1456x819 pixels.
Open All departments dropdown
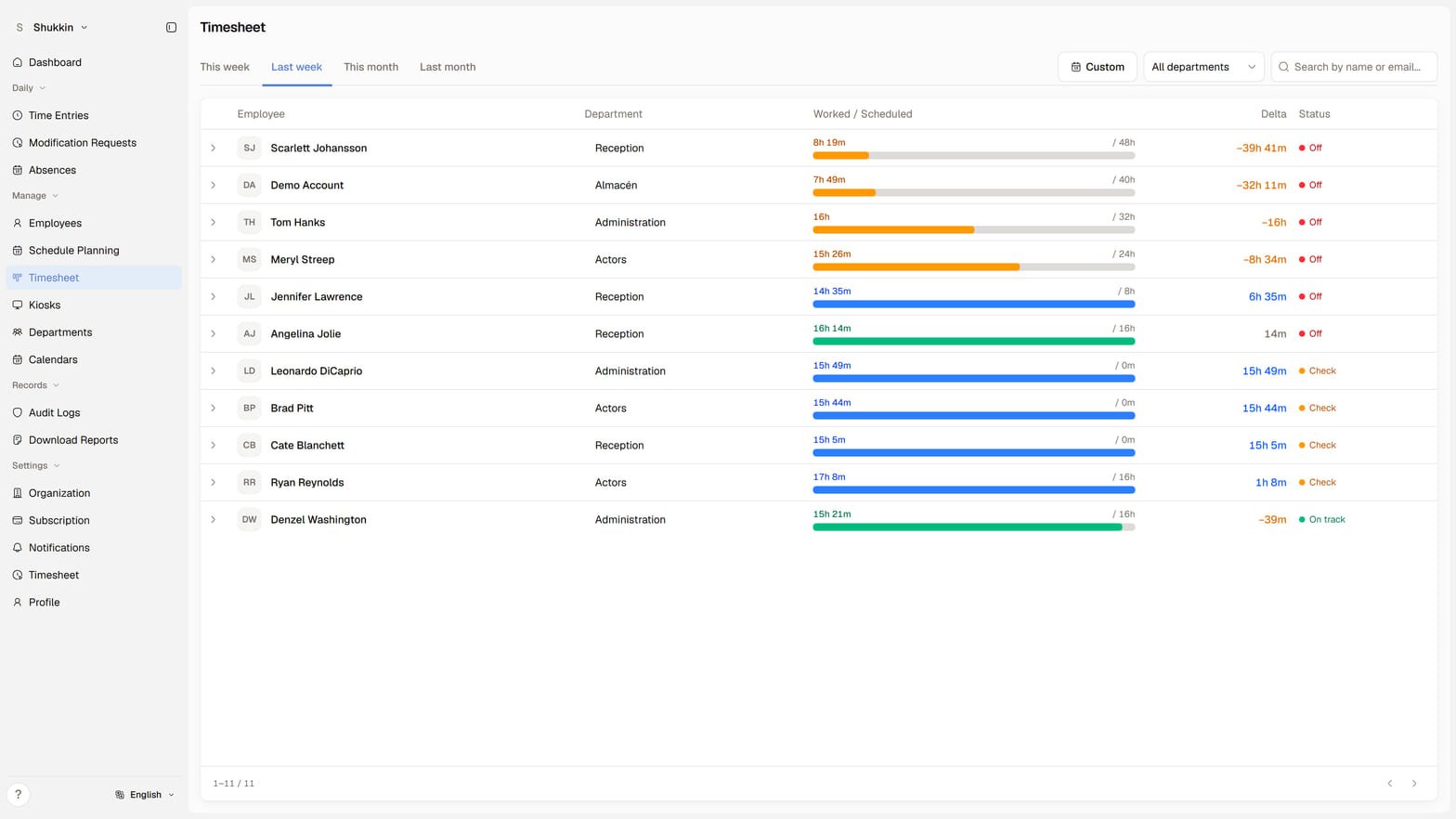[1203, 67]
